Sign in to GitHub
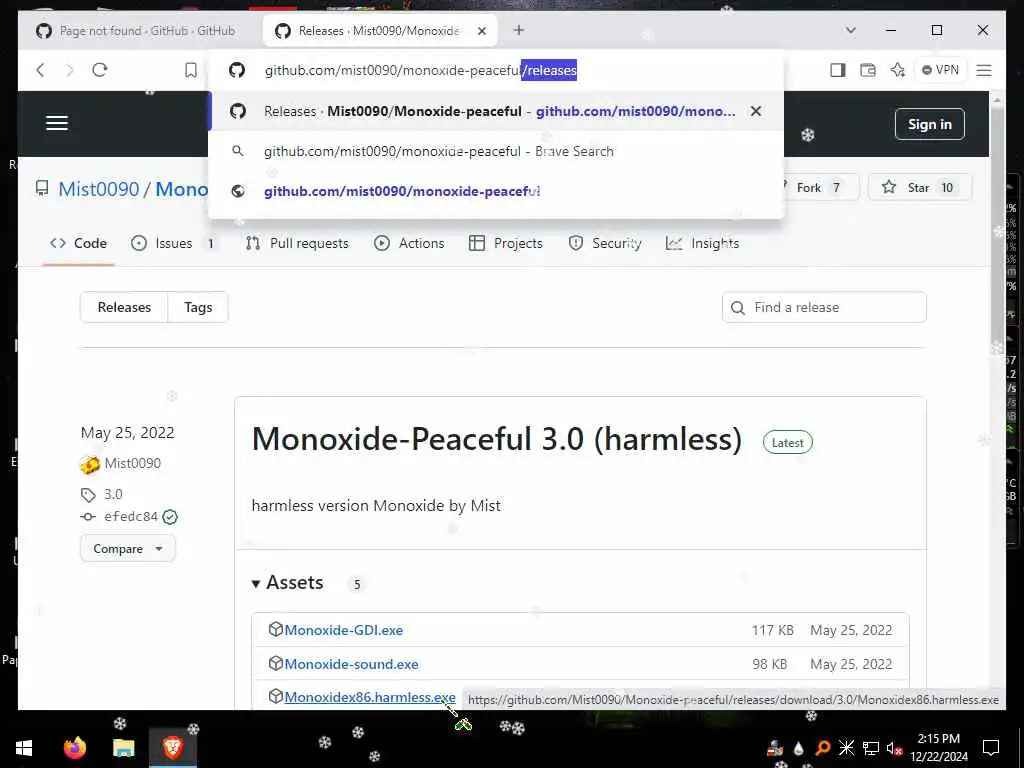 tap(929, 124)
